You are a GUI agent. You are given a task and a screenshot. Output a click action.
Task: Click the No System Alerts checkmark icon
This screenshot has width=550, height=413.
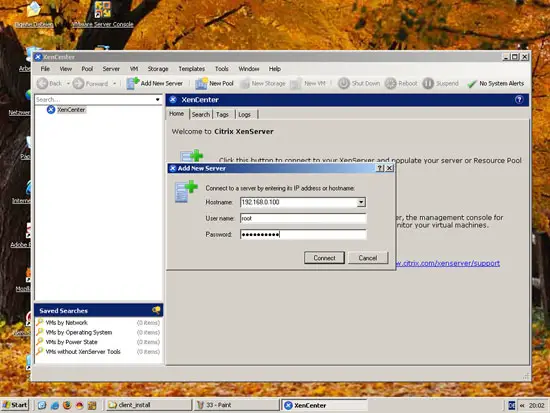pyautogui.click(x=472, y=84)
